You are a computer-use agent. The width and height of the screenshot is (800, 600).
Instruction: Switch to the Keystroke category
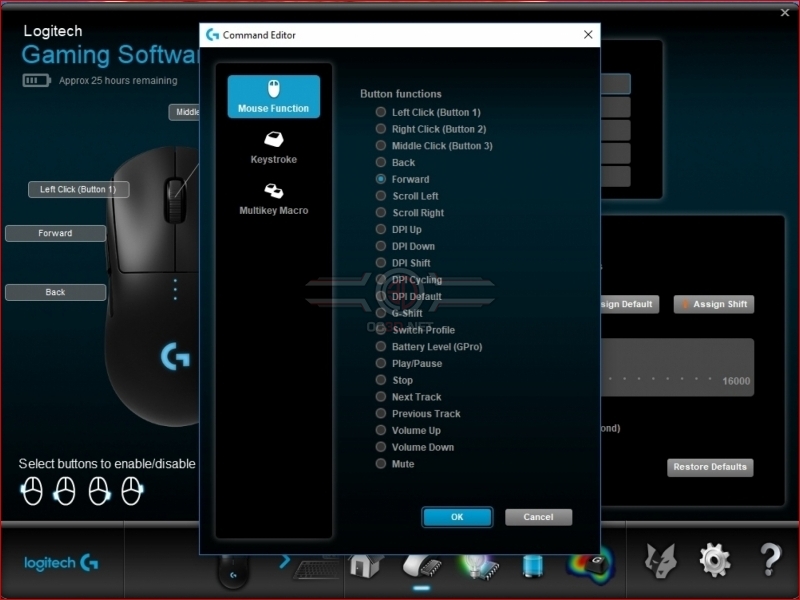[x=273, y=145]
